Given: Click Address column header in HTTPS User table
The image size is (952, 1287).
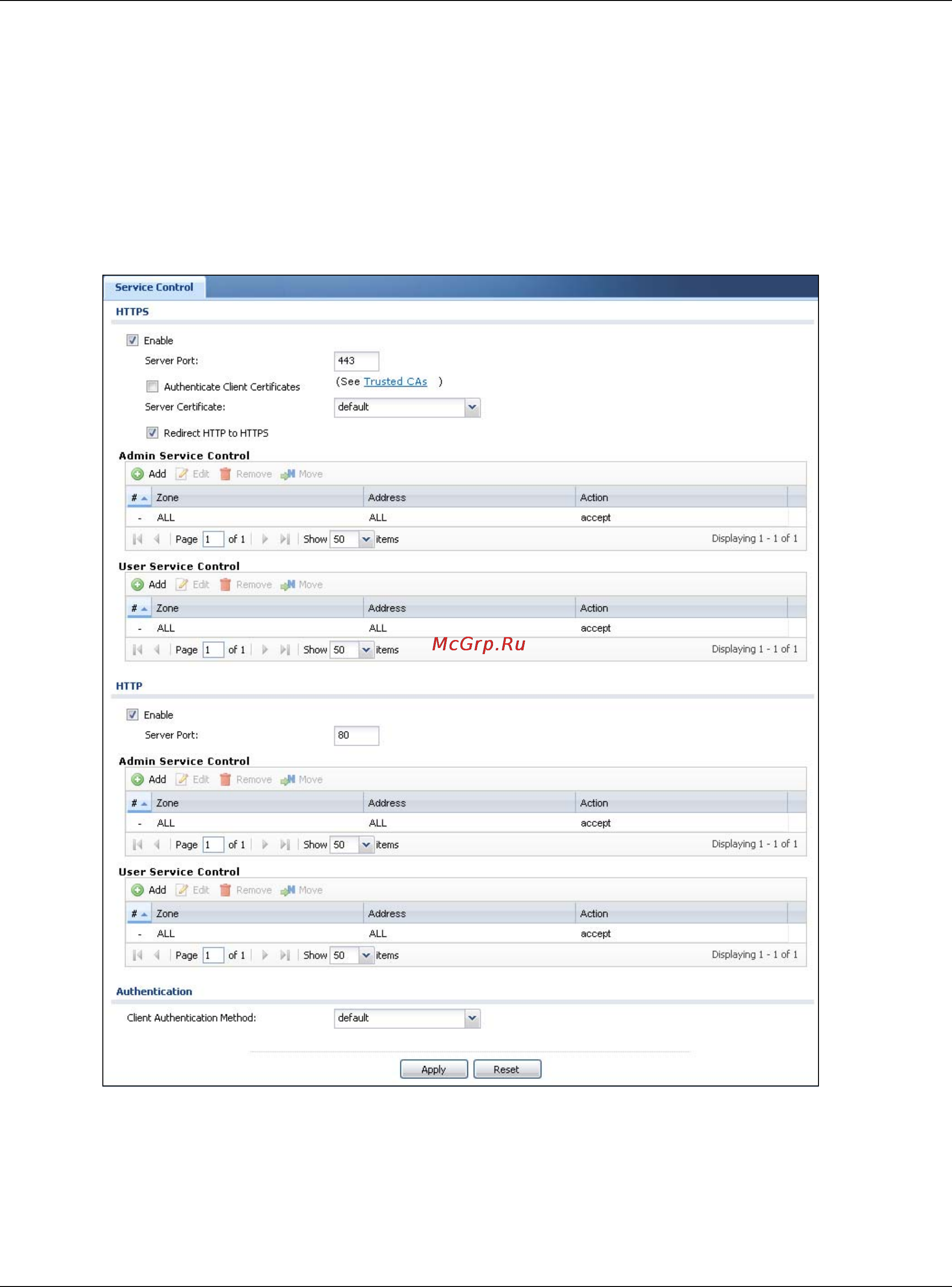Looking at the screenshot, I should click(469, 607).
